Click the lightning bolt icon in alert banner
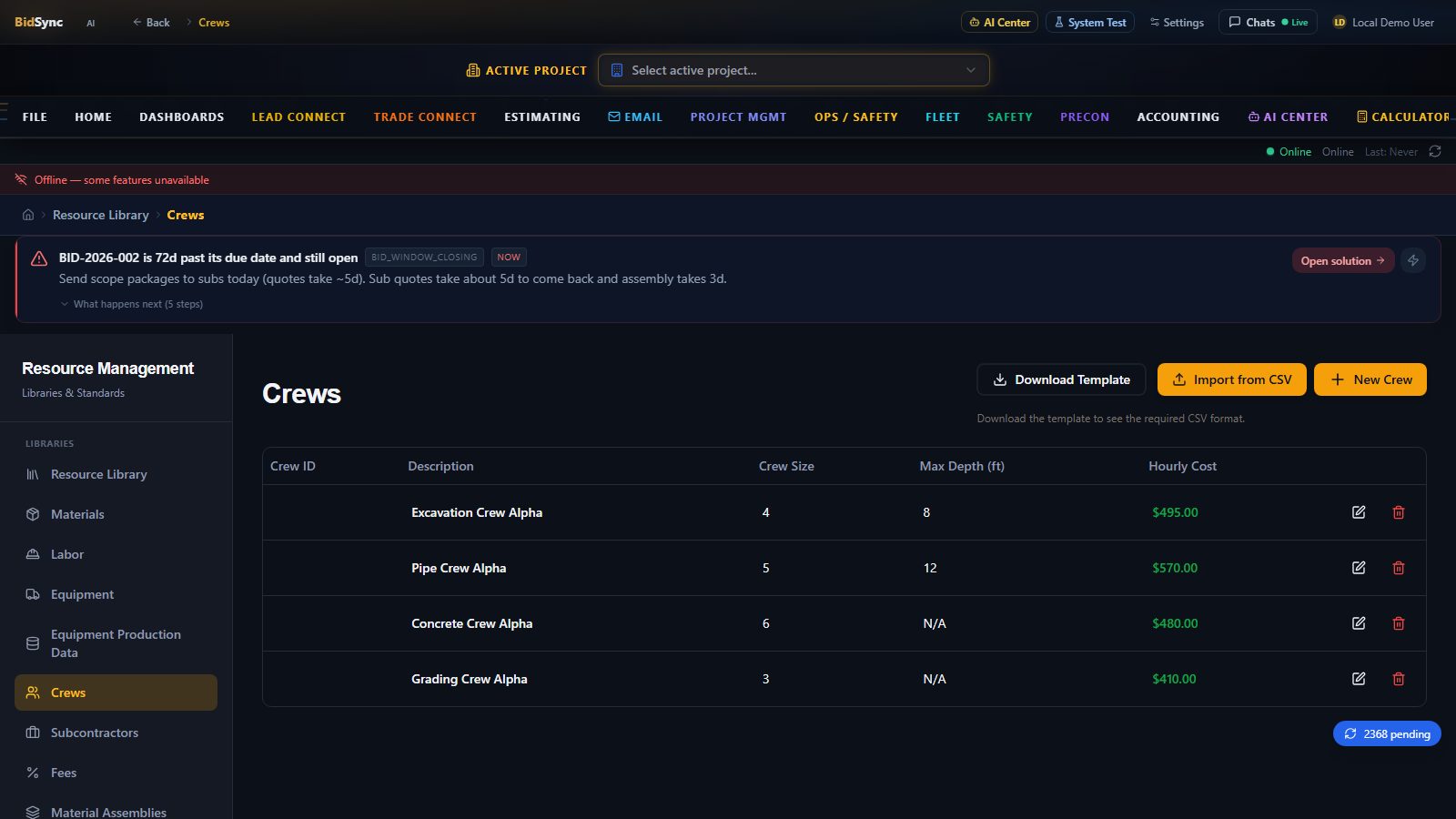 tap(1413, 260)
